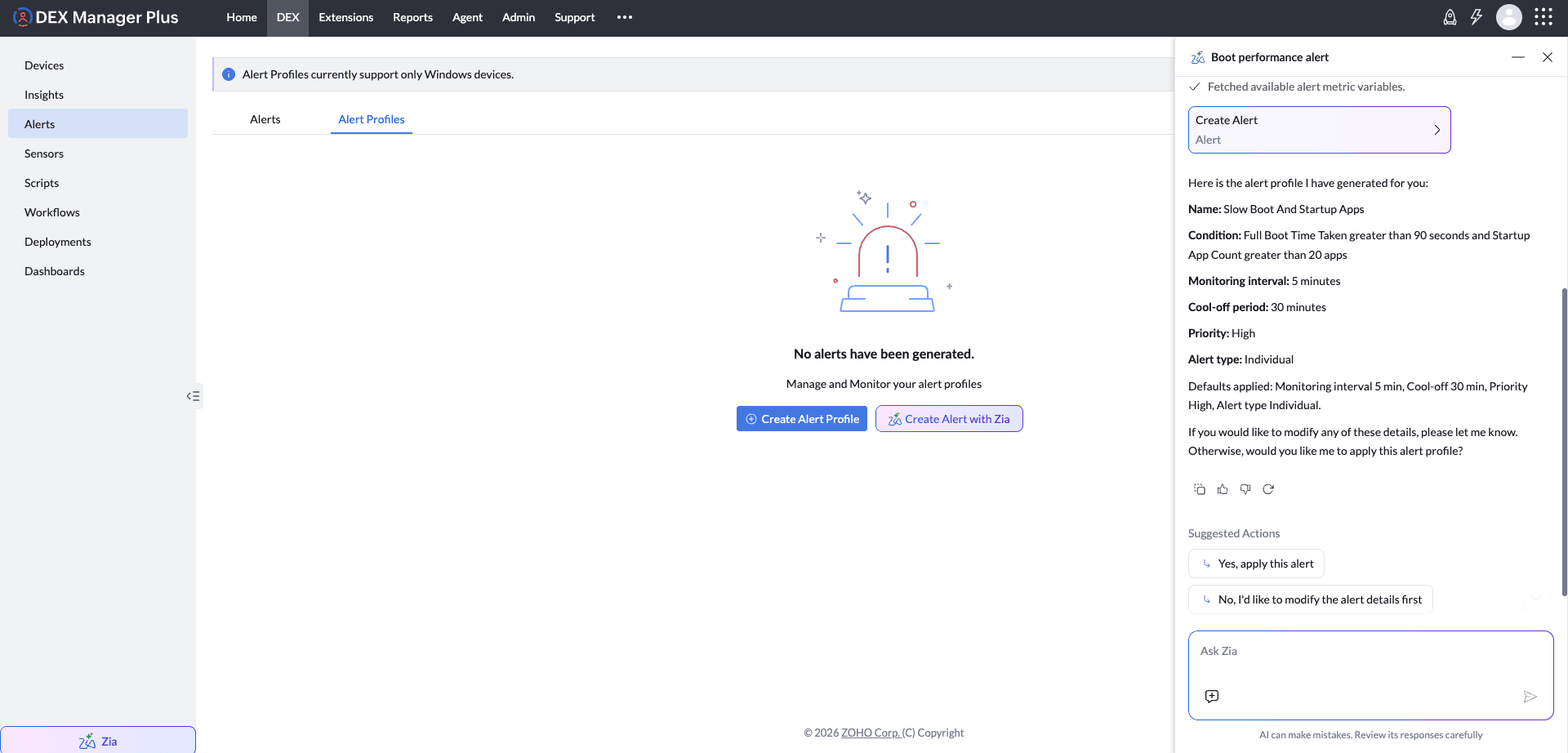Select Alerts in the sidebar
1568x753 pixels.
pyautogui.click(x=98, y=124)
